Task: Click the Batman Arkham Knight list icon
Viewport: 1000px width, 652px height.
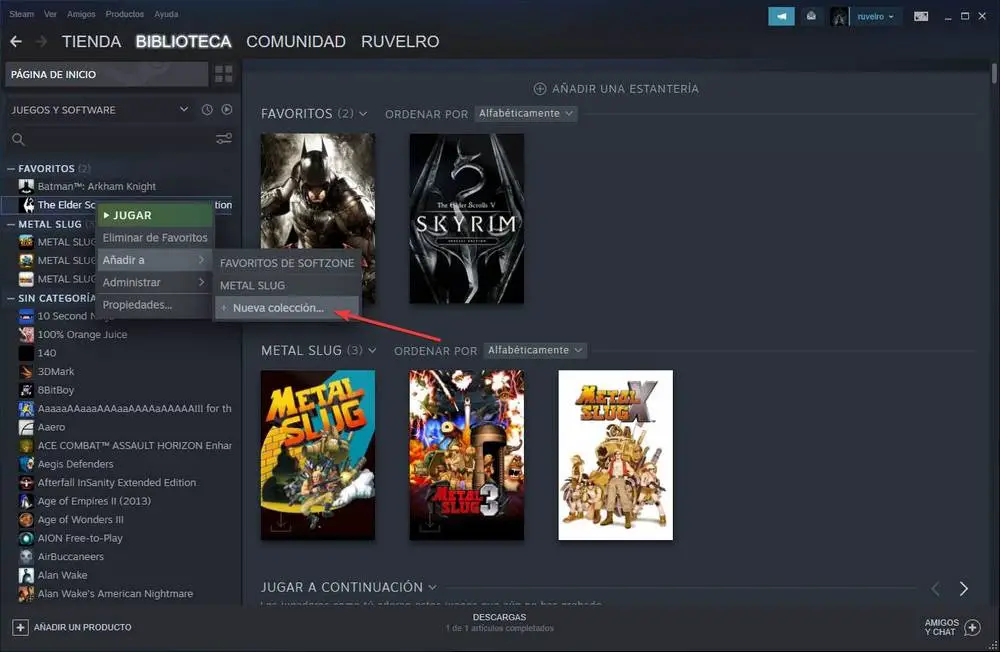Action: click(x=26, y=186)
